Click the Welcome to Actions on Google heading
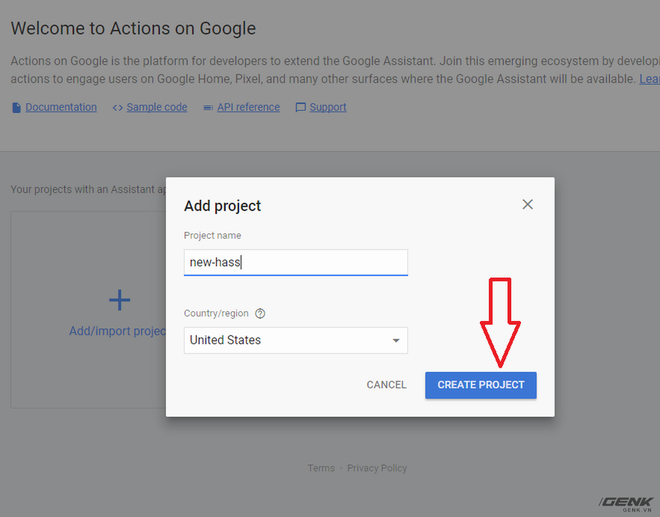The height and width of the screenshot is (517, 660). pos(133,29)
